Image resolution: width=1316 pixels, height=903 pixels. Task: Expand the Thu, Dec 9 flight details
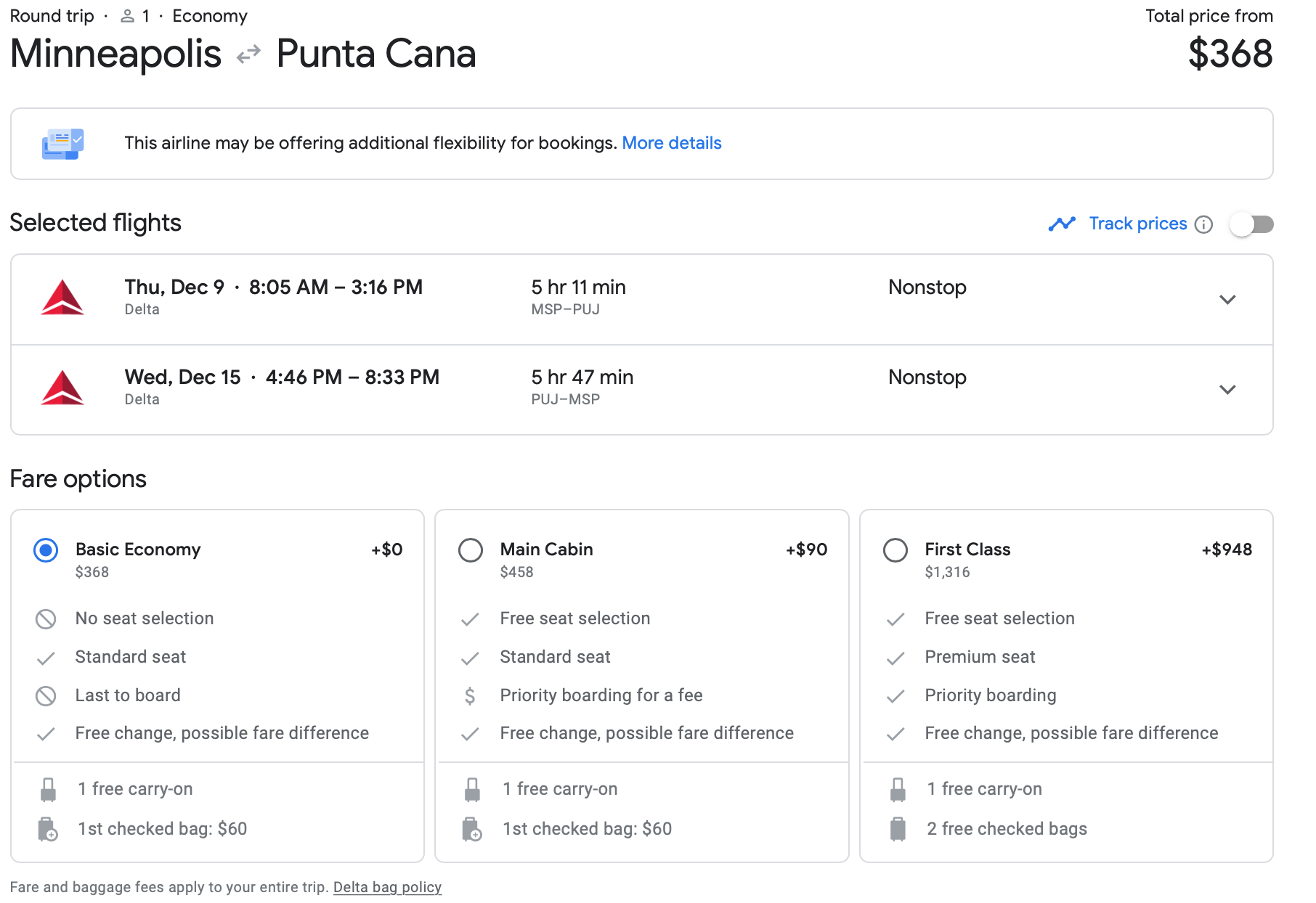coord(1227,300)
